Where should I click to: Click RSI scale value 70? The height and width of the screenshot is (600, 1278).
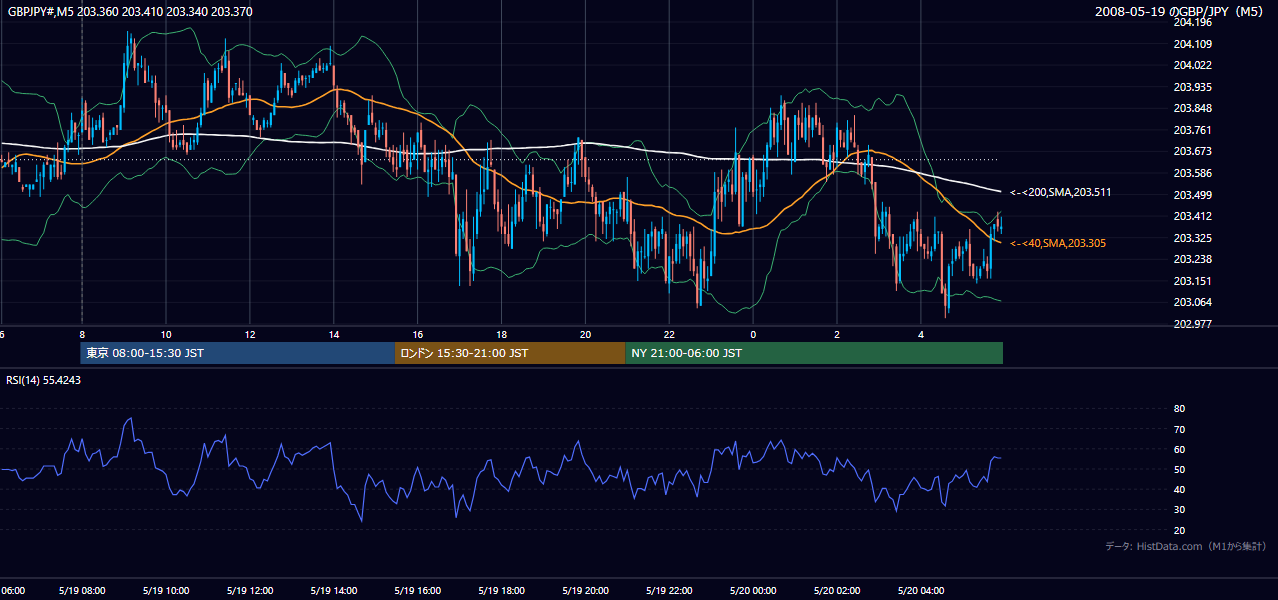1179,429
